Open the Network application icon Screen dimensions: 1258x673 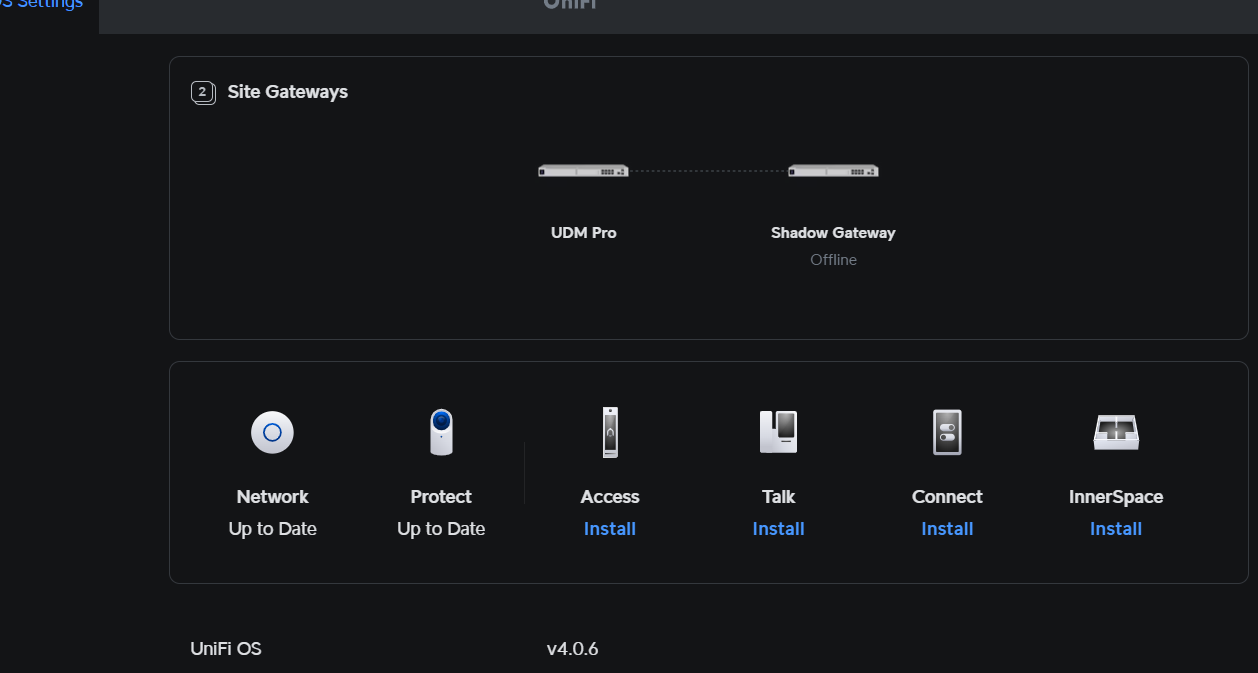tap(272, 433)
